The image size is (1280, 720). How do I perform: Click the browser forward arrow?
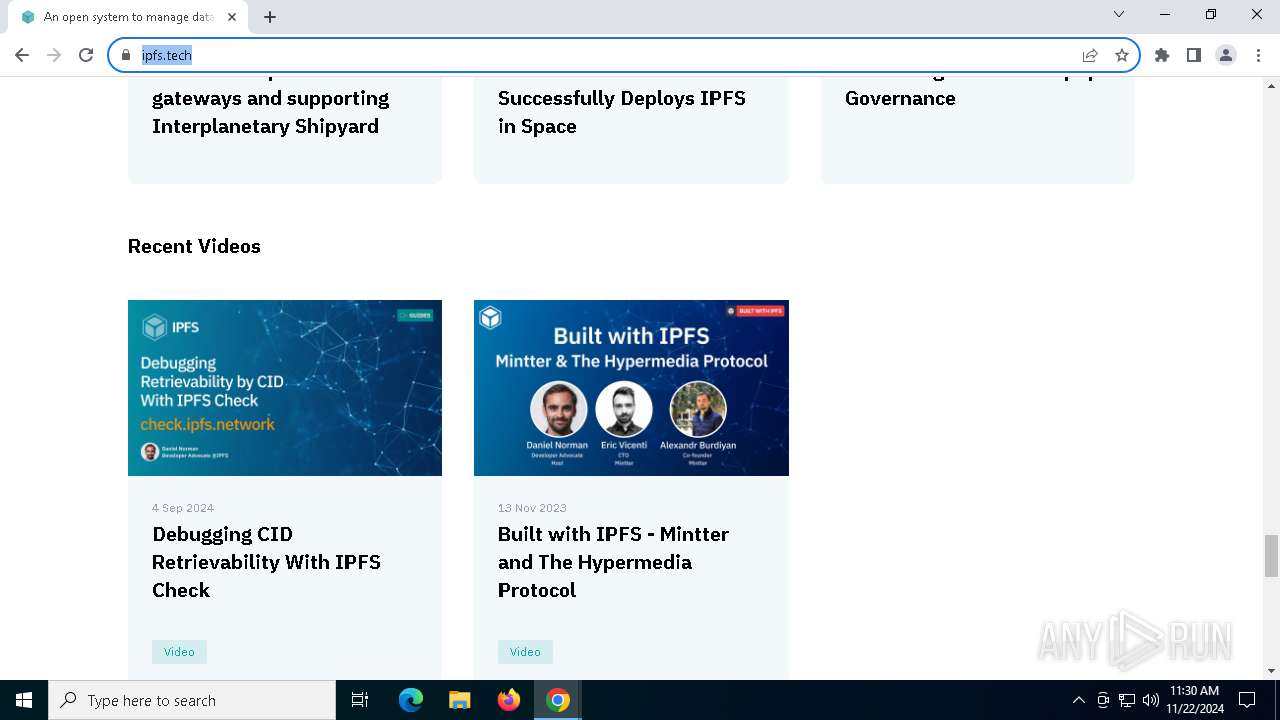pos(54,55)
